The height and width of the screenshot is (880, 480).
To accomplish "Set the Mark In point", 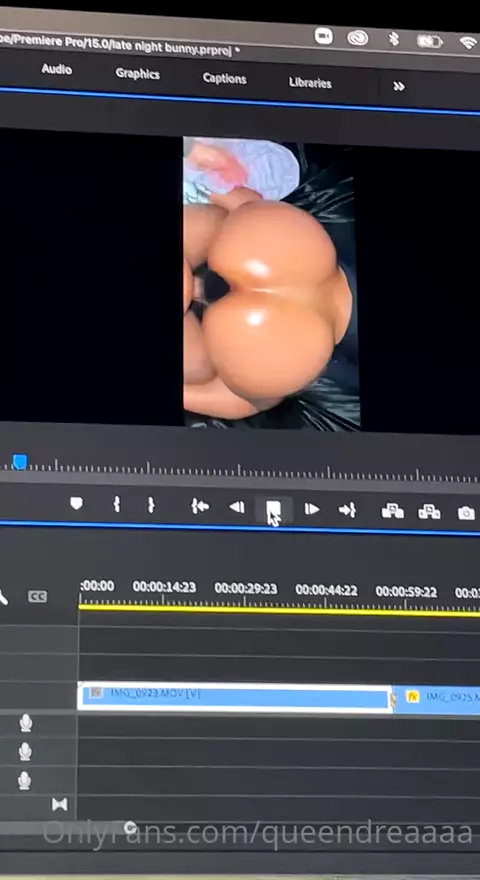I will (x=116, y=505).
